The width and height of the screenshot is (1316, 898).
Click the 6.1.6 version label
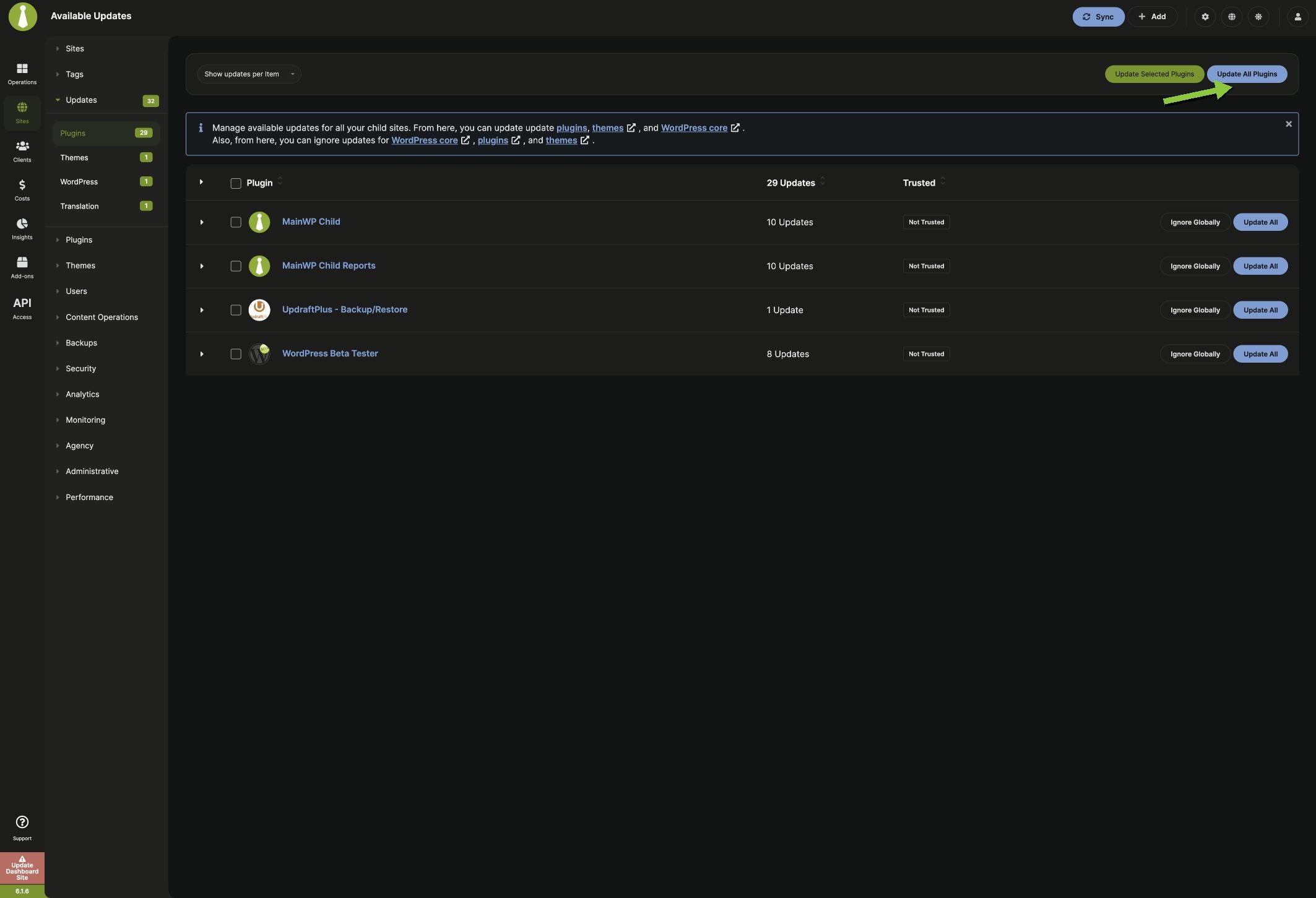(22, 891)
